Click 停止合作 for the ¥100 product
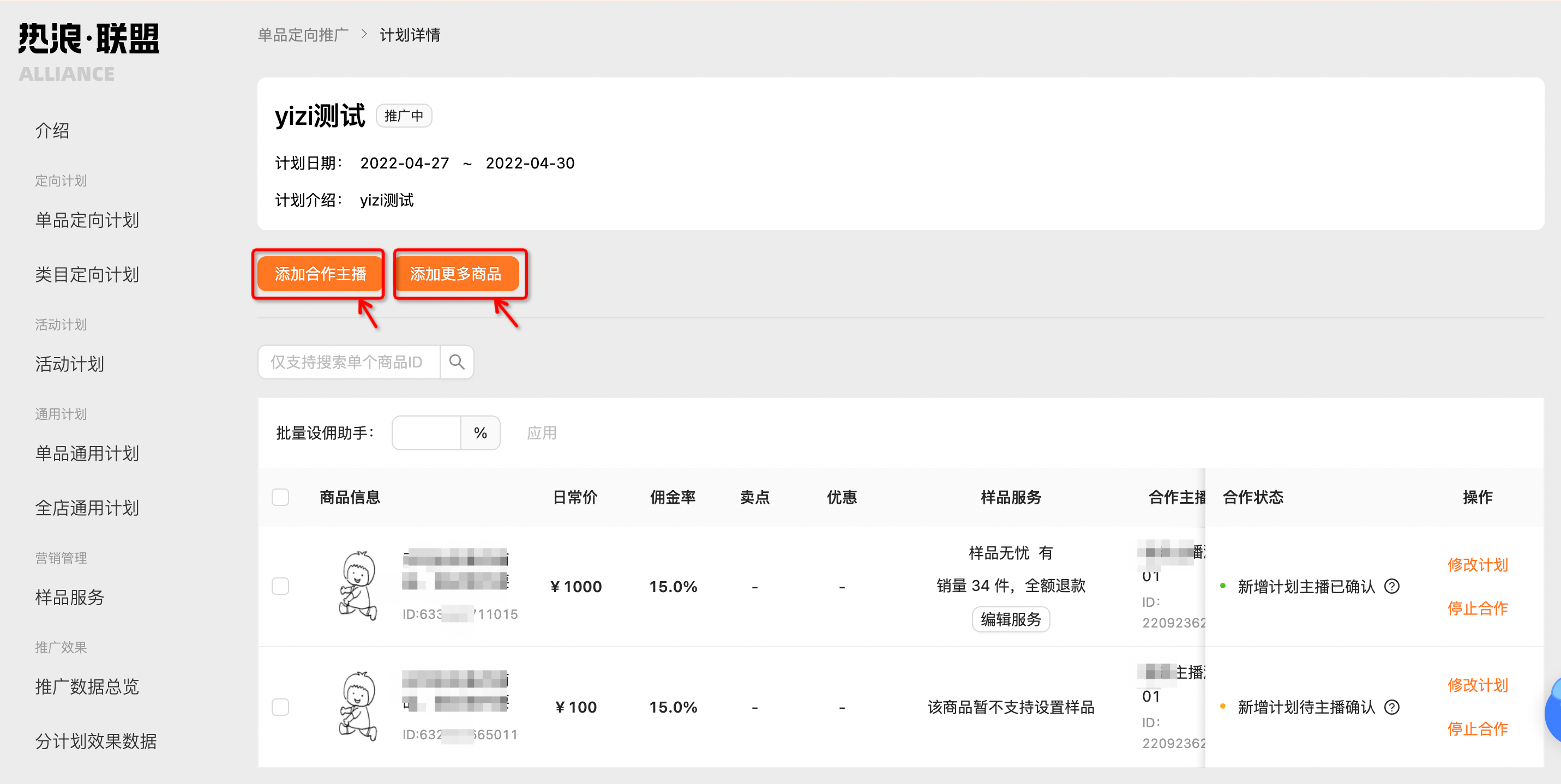This screenshot has height=784, width=1561. click(x=1478, y=729)
